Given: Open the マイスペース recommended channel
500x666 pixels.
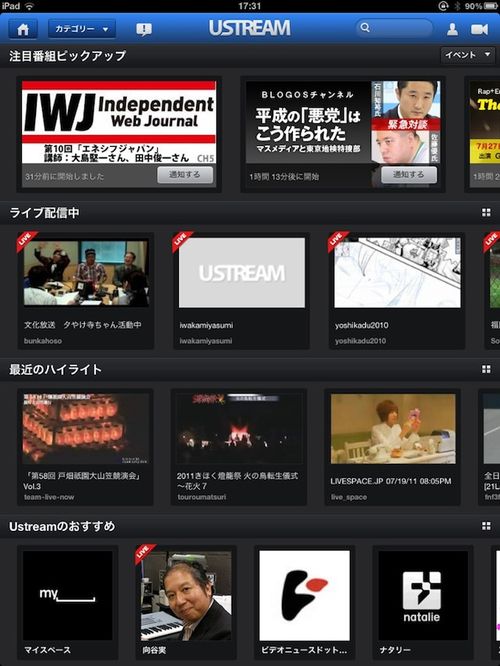Looking at the screenshot, I should 68,595.
